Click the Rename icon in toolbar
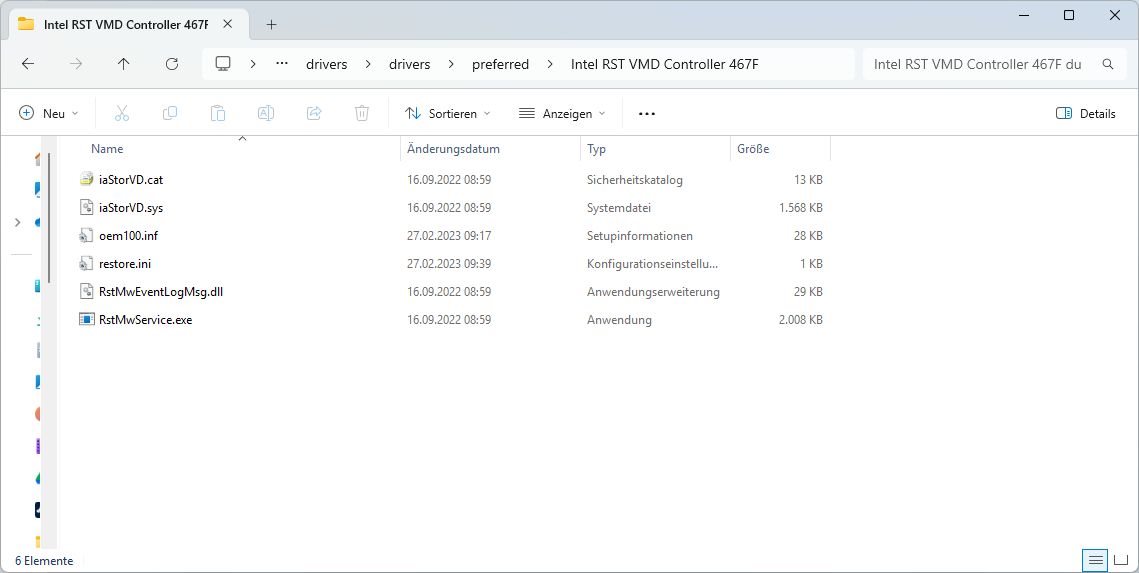1139x573 pixels. pos(266,114)
